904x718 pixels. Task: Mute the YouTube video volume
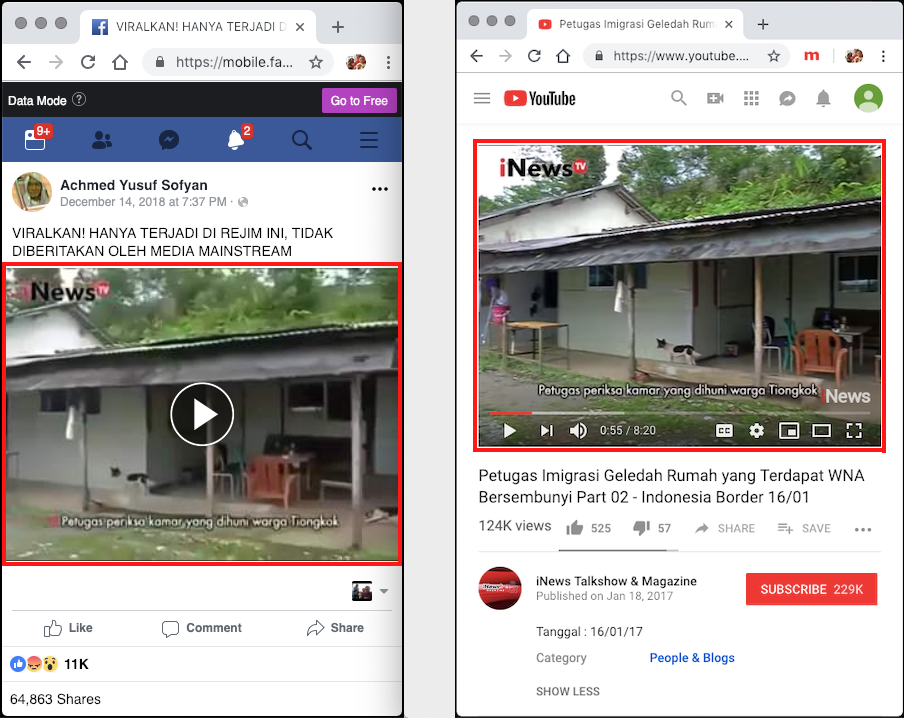click(578, 431)
